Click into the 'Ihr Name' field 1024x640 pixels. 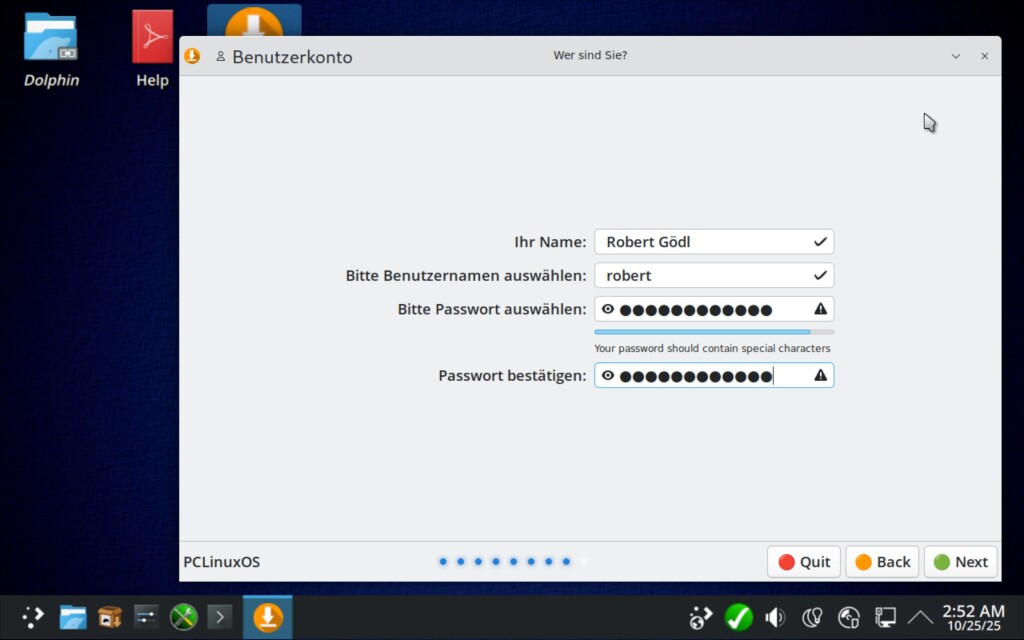tap(705, 242)
